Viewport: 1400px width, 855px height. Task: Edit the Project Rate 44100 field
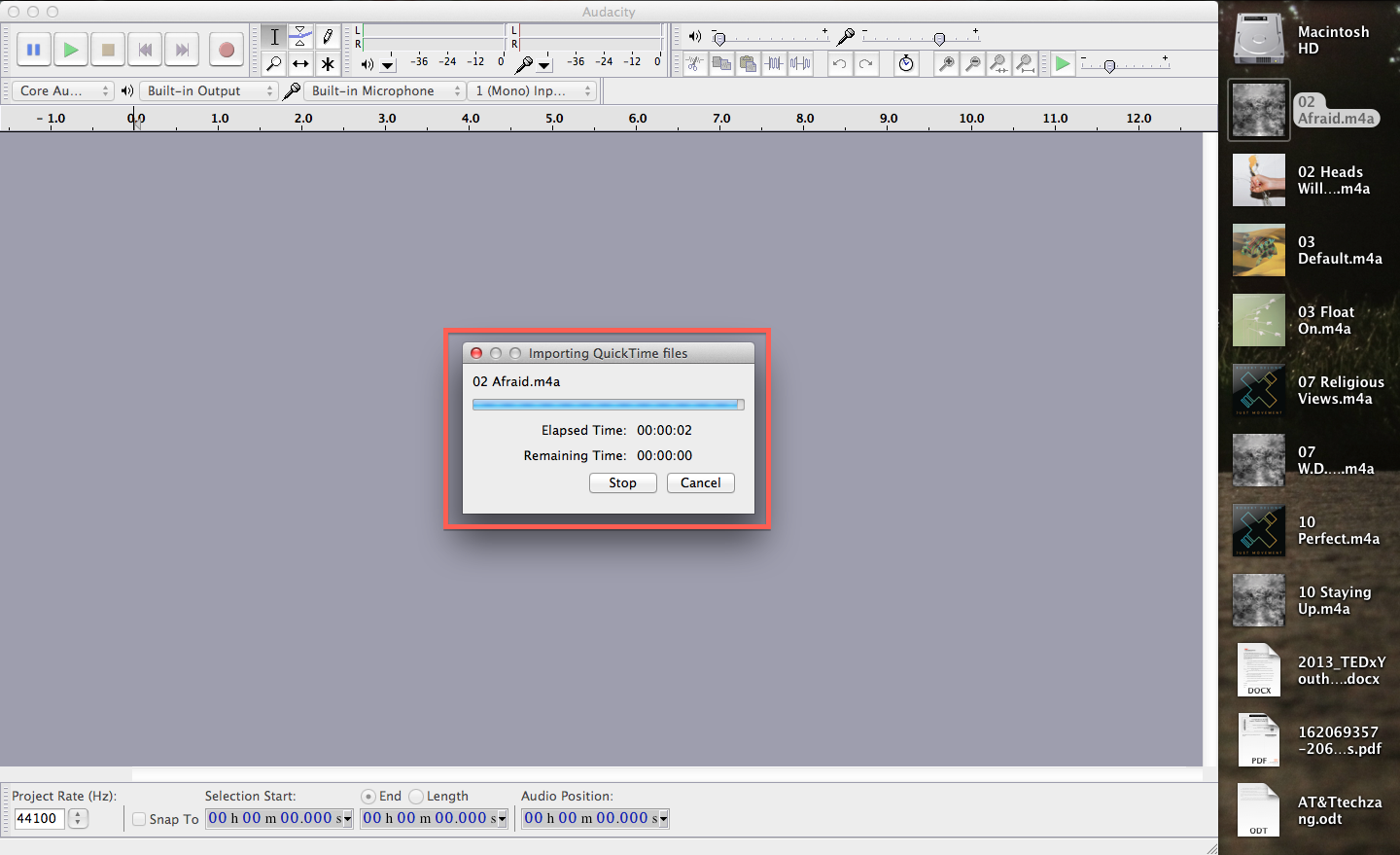point(39,819)
